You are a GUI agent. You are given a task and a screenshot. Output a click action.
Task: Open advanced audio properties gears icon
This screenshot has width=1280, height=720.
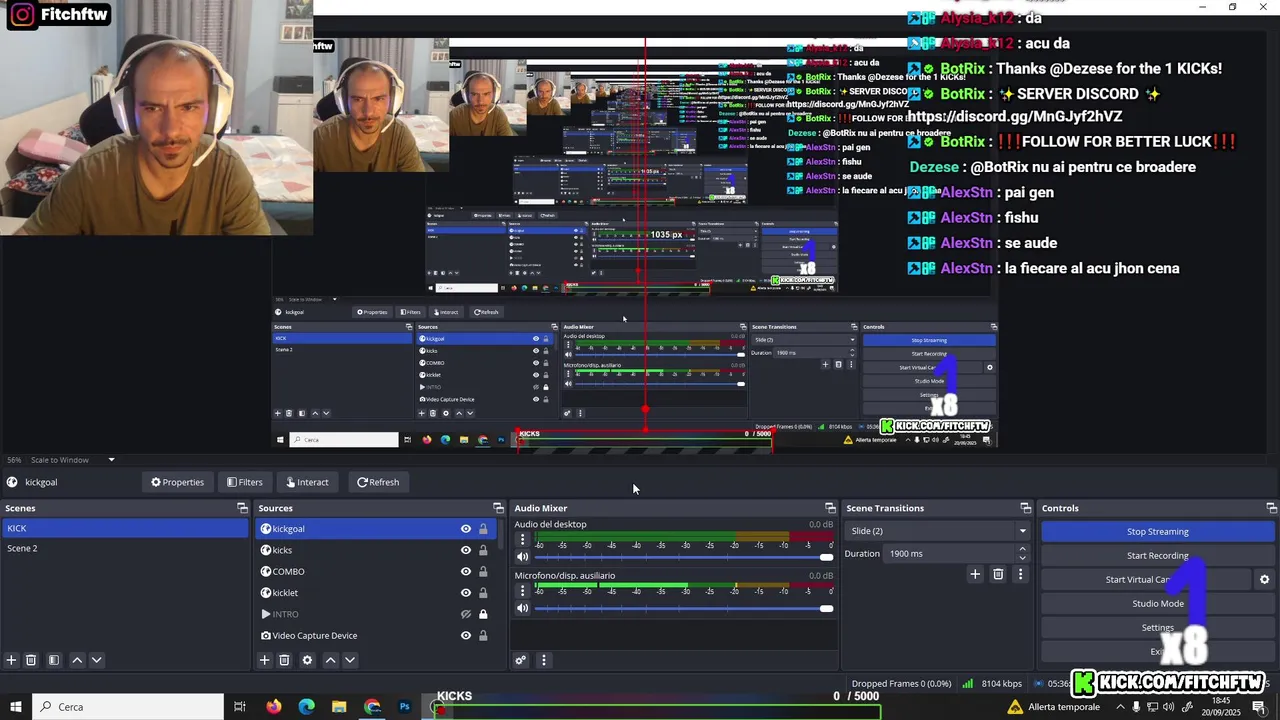520,660
